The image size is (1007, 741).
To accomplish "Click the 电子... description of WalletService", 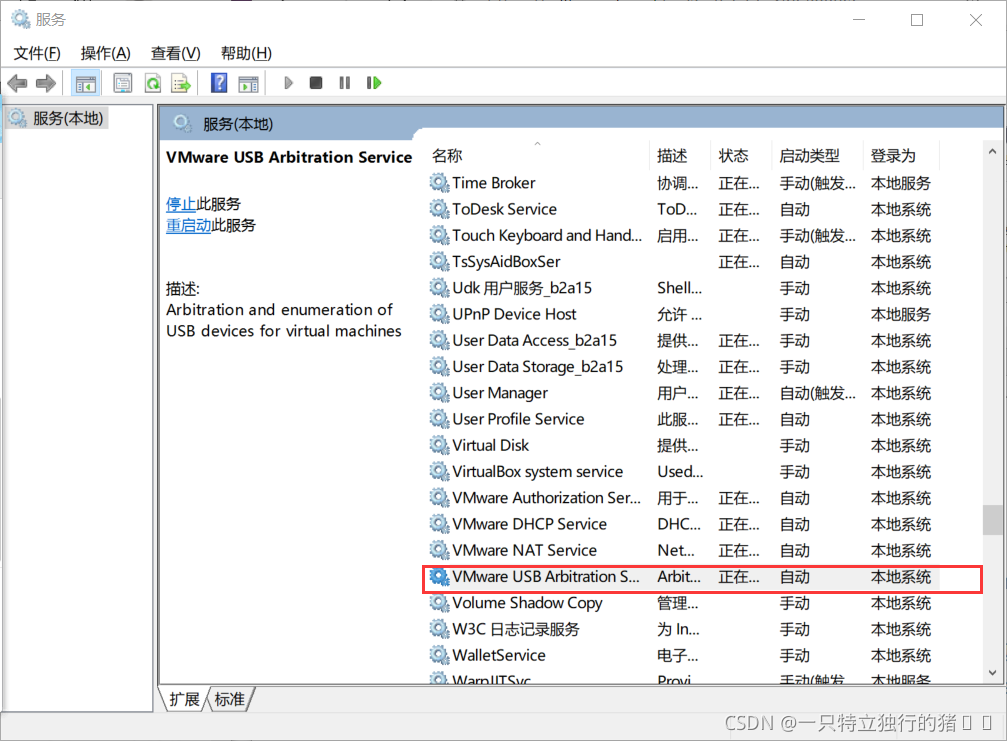I will click(x=678, y=656).
